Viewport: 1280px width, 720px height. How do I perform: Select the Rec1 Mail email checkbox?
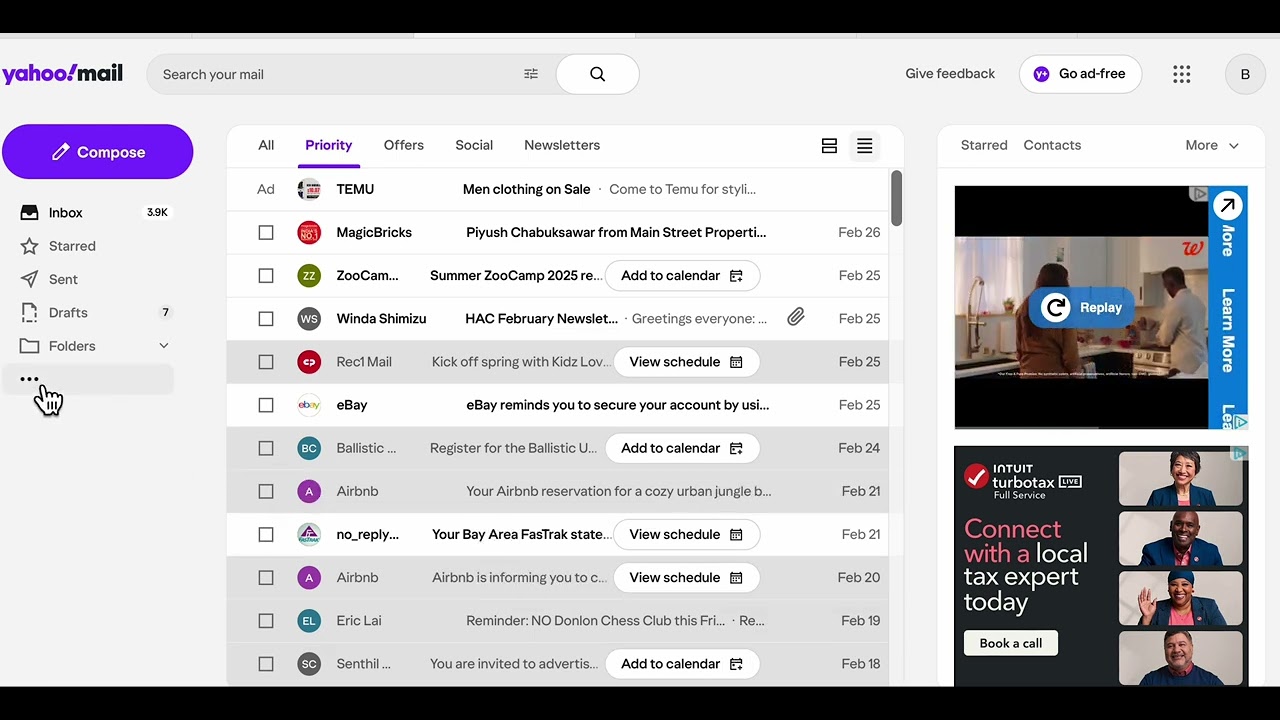click(x=266, y=362)
